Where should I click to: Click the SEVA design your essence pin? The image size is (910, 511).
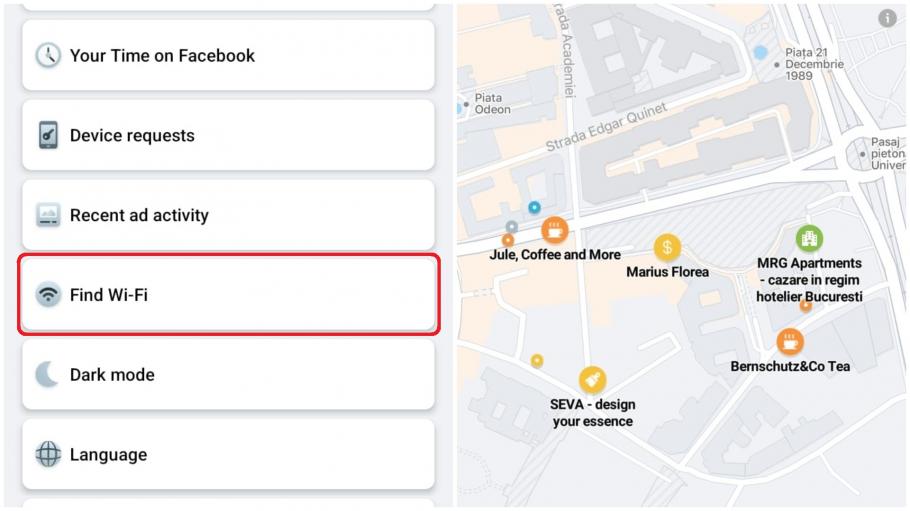592,380
